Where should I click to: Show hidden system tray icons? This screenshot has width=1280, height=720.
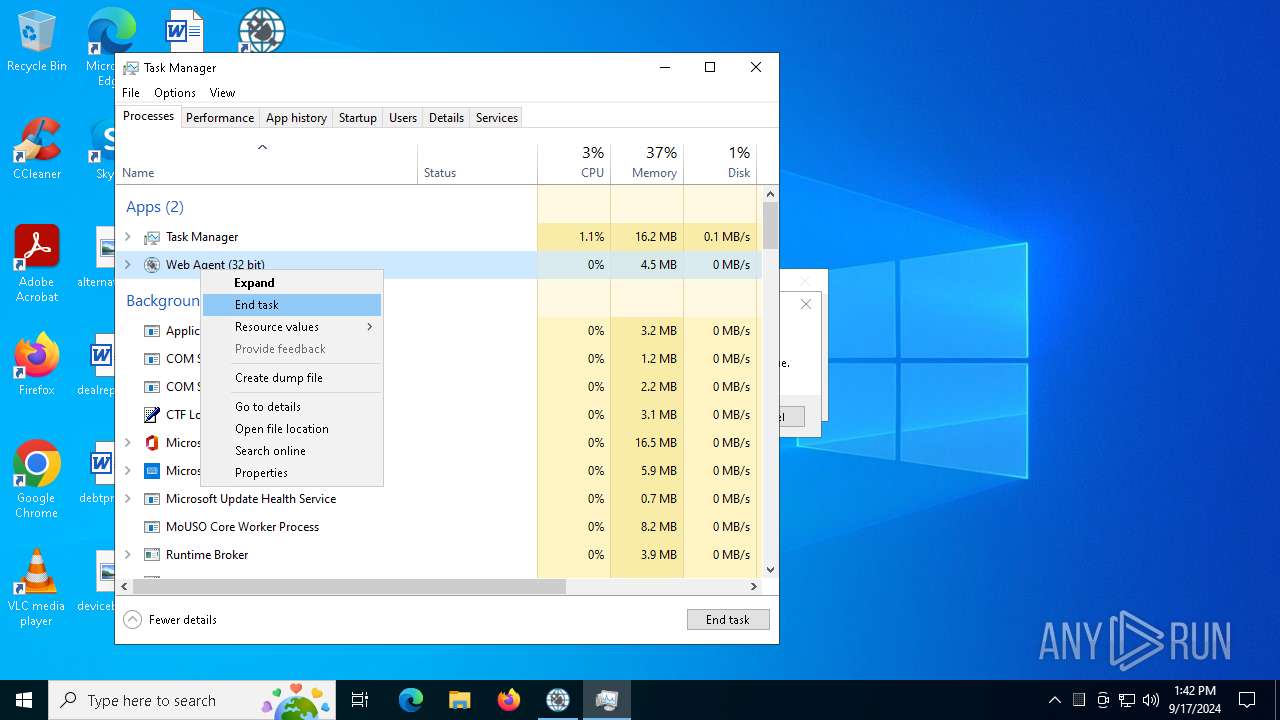click(1054, 700)
